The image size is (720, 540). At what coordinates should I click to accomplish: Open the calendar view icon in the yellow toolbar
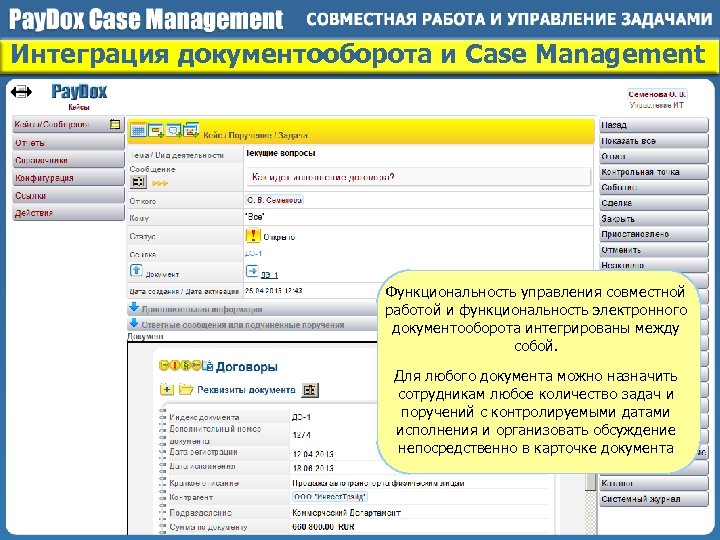pyautogui.click(x=138, y=130)
